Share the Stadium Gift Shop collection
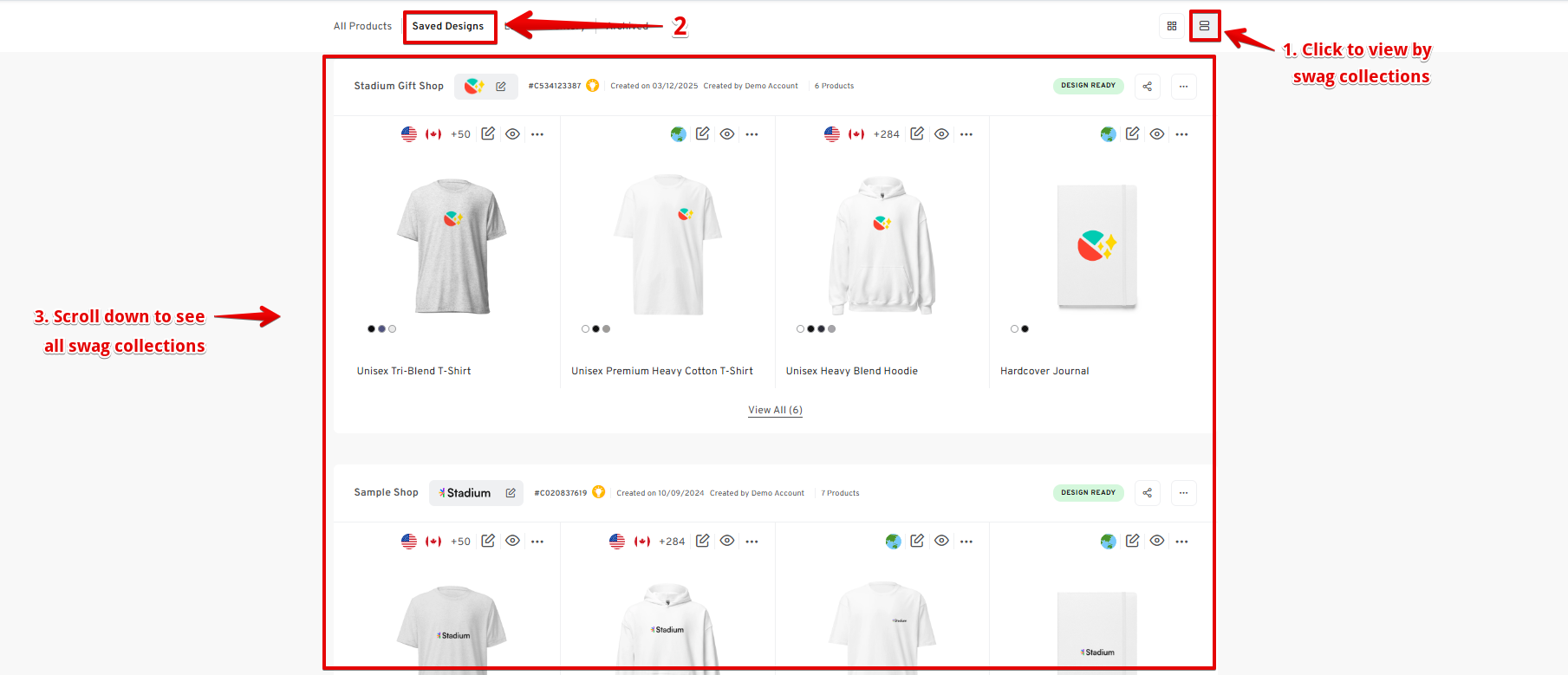 [x=1147, y=86]
